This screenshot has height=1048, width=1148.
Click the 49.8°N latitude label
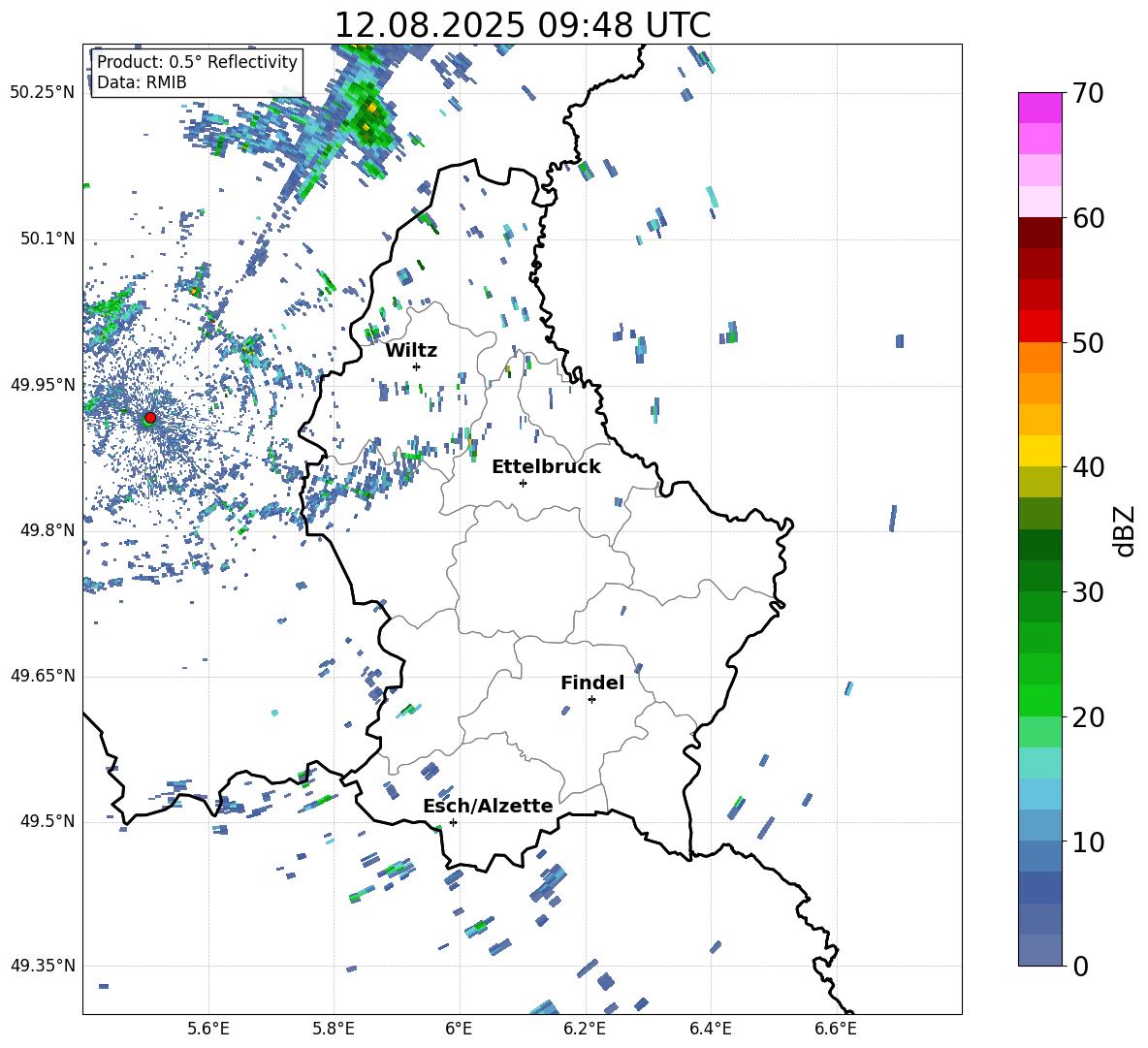click(48, 530)
